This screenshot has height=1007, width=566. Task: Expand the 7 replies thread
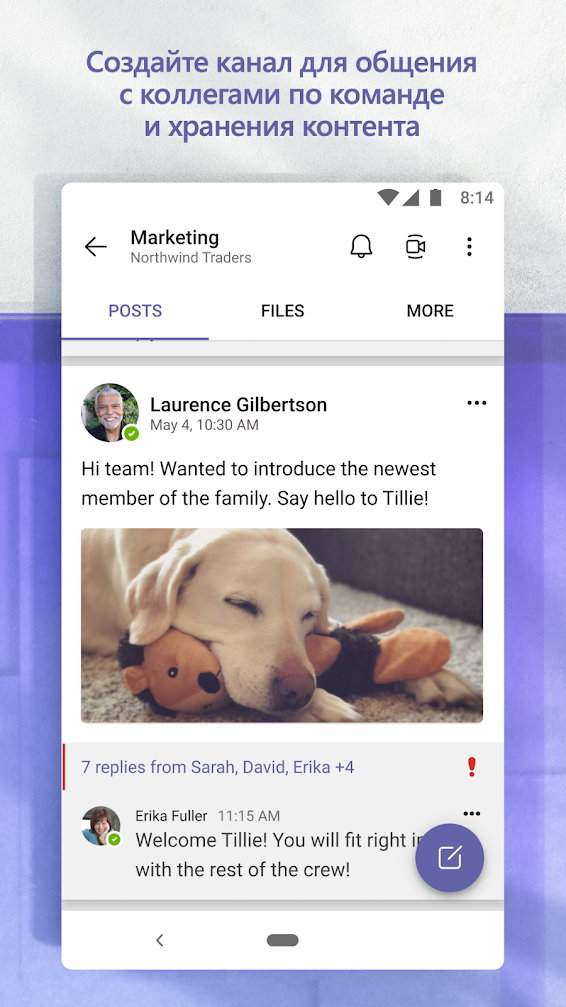pos(218,767)
